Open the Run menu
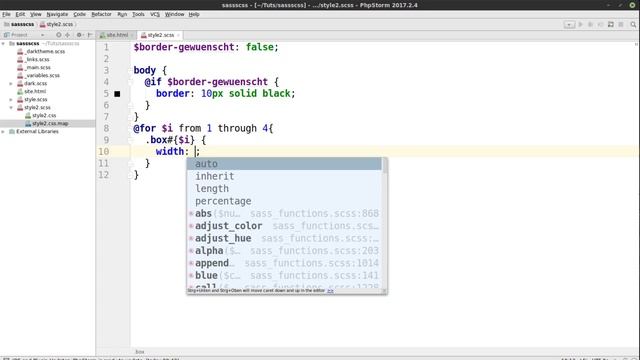640x360 pixels. pyautogui.click(x=122, y=14)
